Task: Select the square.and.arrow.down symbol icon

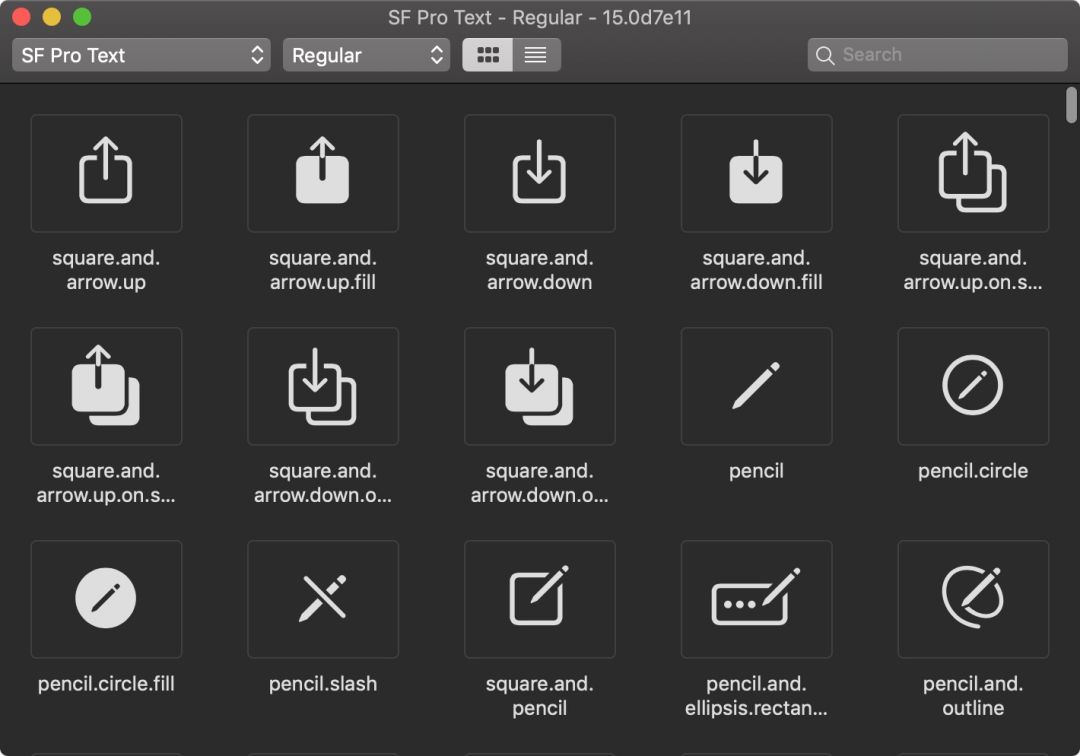Action: [x=539, y=173]
